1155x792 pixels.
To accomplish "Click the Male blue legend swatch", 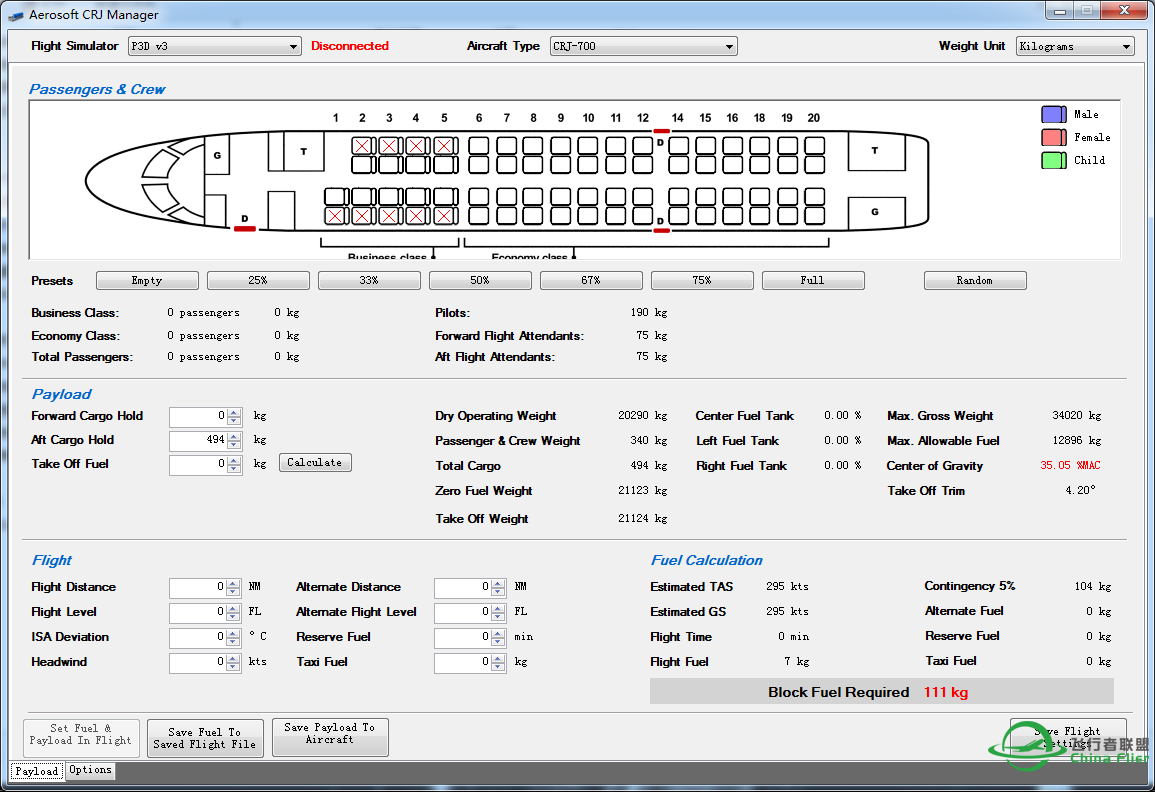I will click(1053, 114).
